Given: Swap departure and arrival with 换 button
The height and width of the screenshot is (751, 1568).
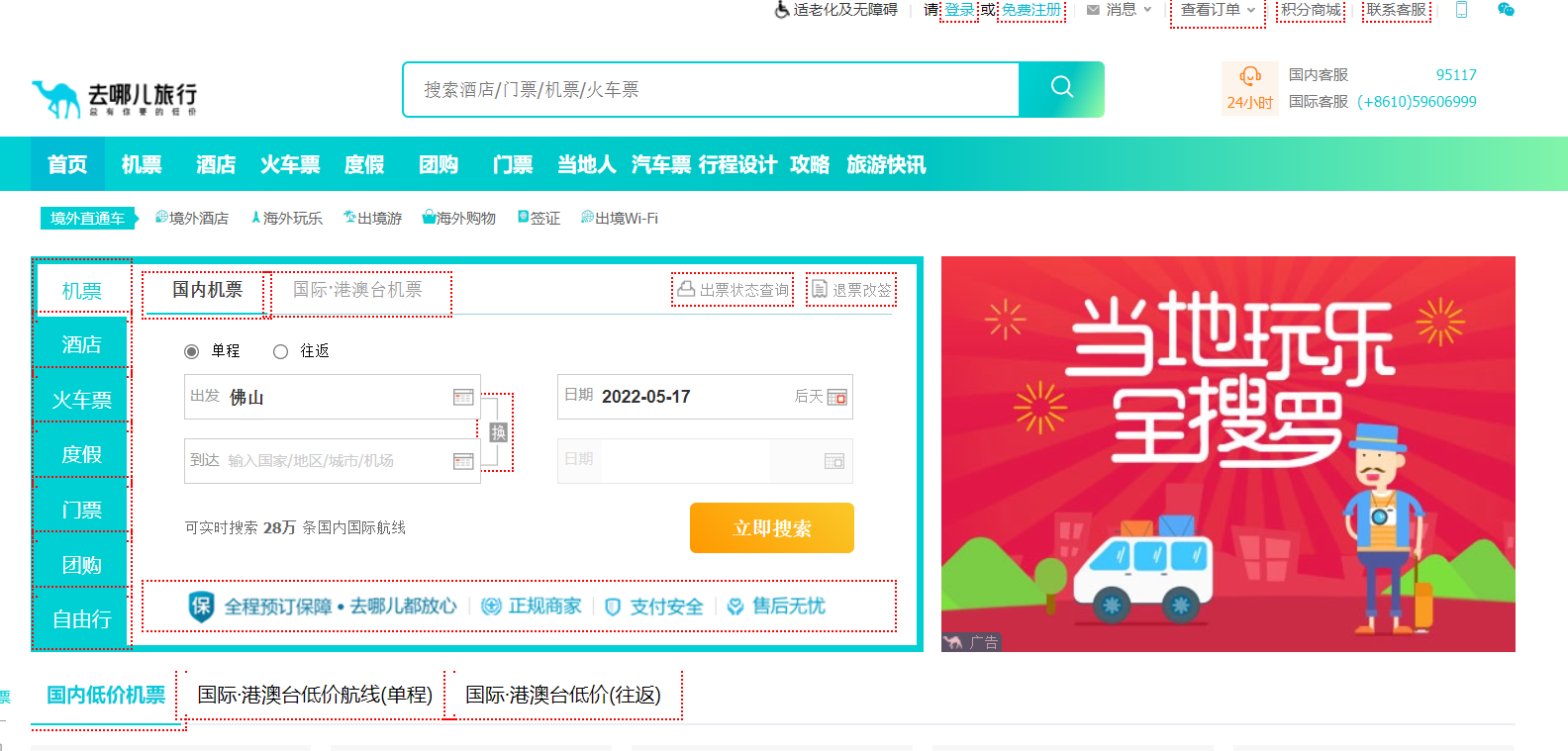Looking at the screenshot, I should point(498,432).
